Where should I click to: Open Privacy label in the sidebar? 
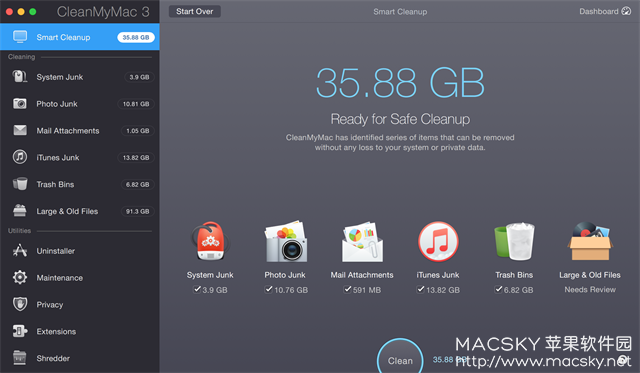pyautogui.click(x=50, y=305)
